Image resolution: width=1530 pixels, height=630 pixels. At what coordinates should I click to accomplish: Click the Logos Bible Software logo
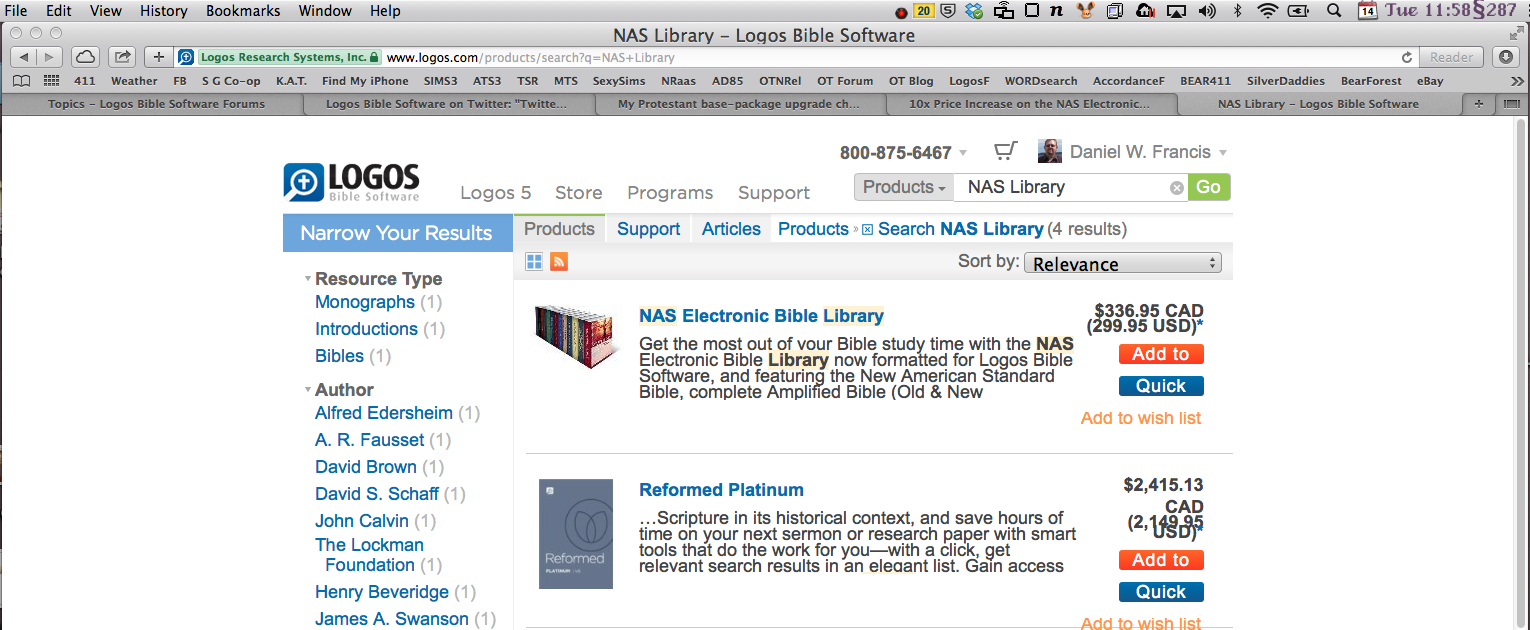352,182
